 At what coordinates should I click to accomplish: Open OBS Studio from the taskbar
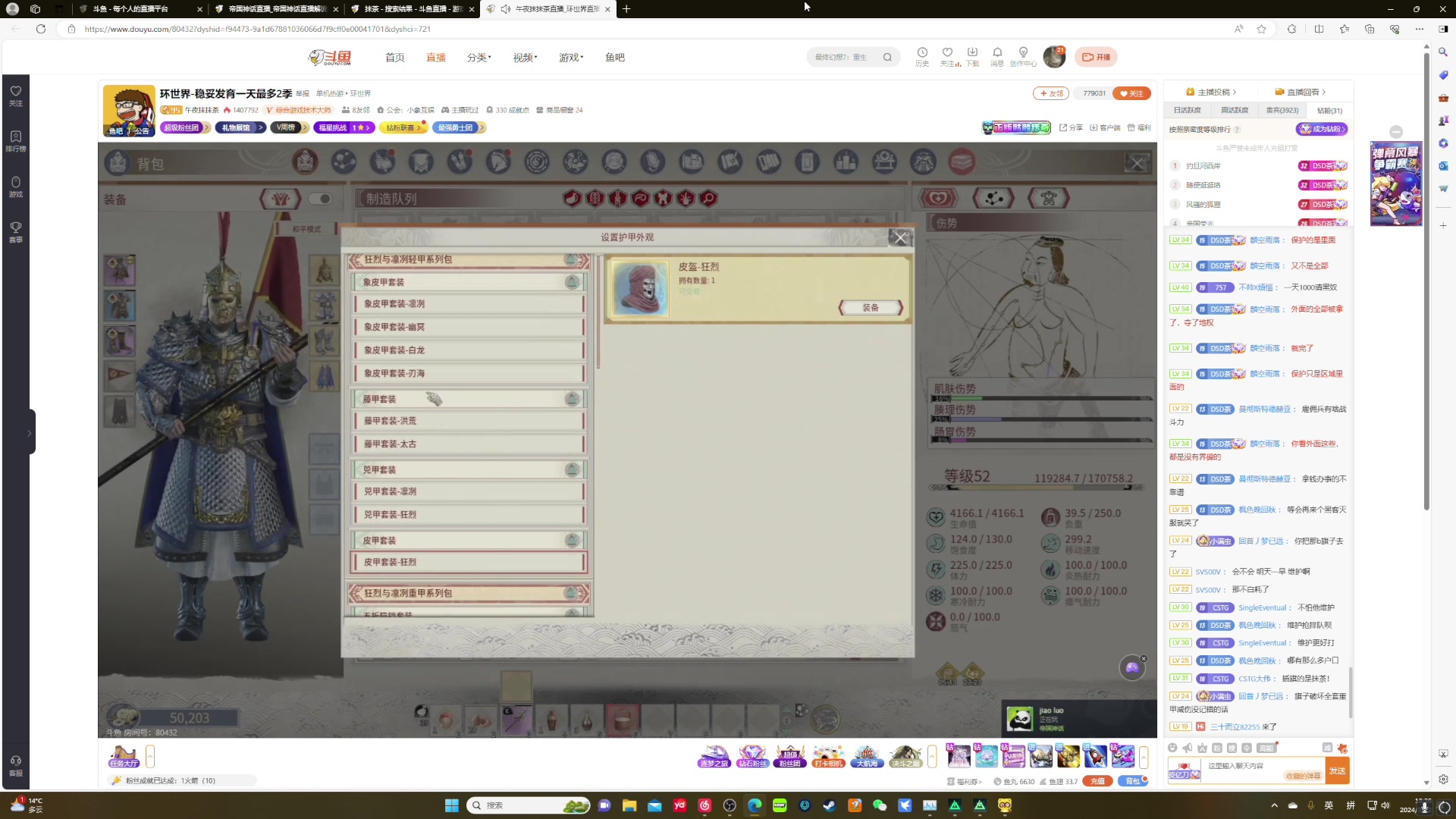730,805
